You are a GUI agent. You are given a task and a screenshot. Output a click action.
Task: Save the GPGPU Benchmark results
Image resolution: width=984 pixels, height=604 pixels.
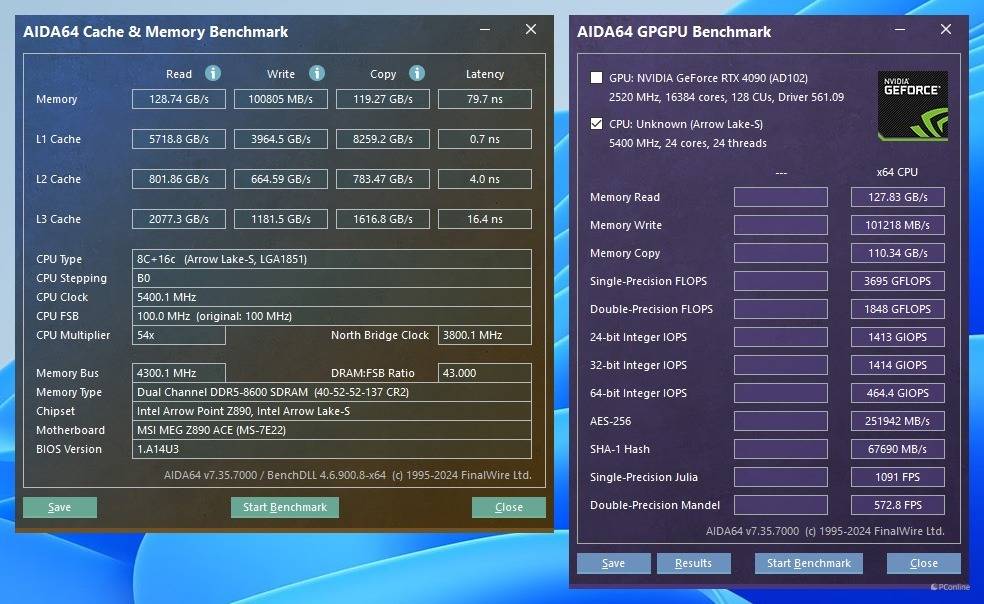point(613,563)
